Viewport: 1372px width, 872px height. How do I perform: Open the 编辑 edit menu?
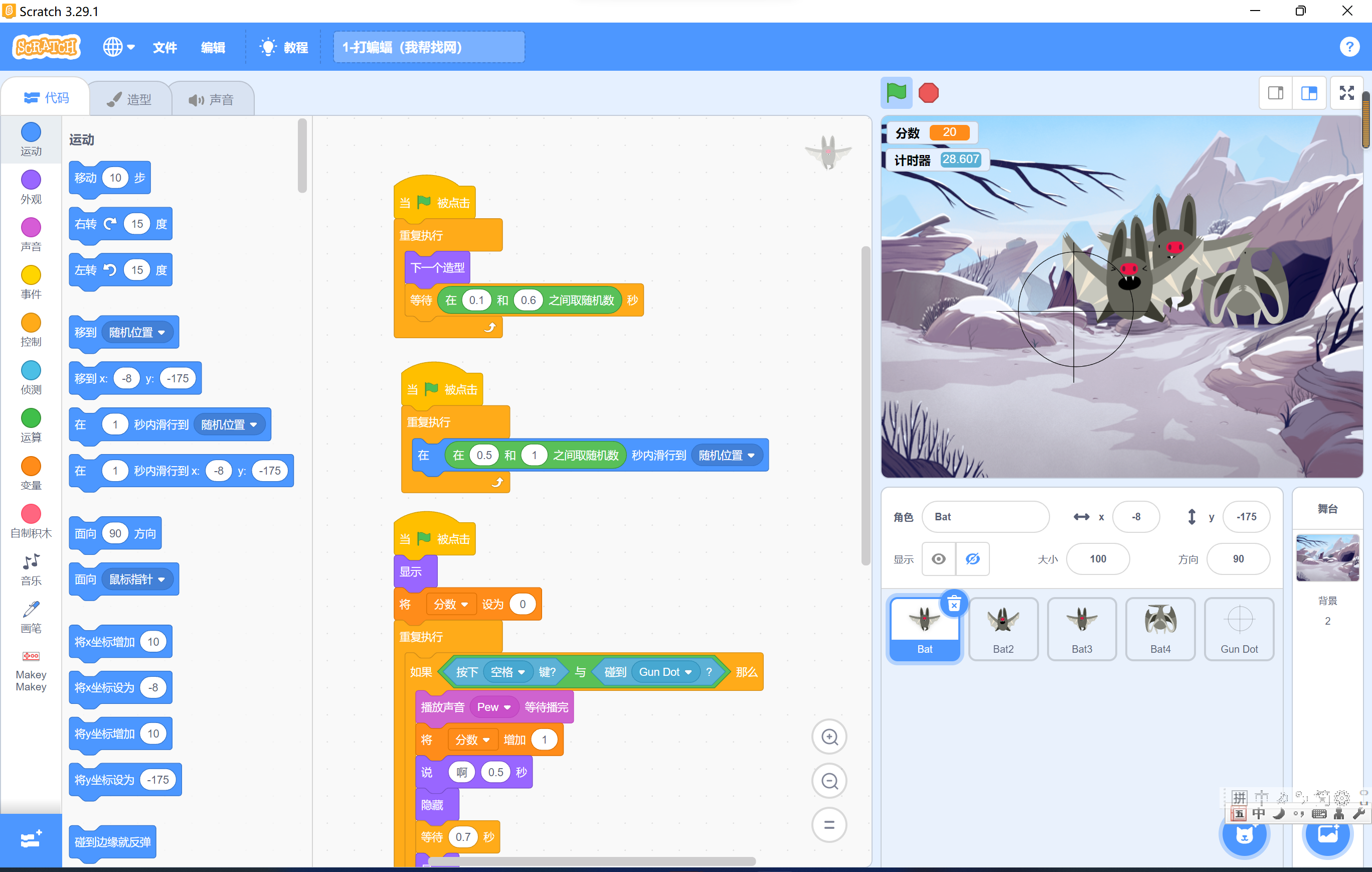pyautogui.click(x=213, y=47)
